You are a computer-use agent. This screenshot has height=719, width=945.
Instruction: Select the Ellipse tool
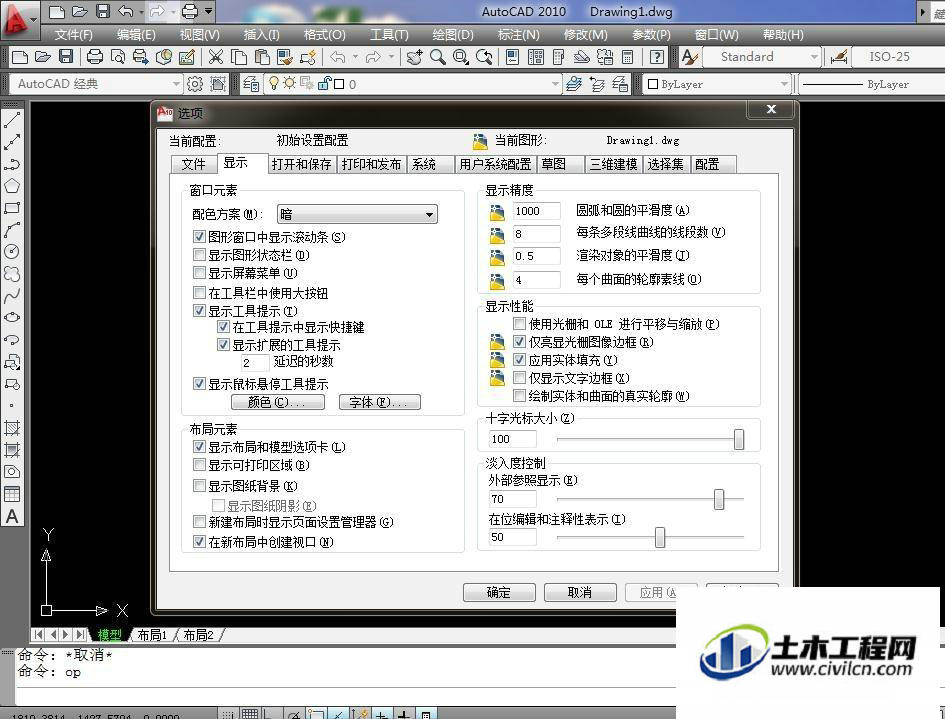pyautogui.click(x=12, y=317)
